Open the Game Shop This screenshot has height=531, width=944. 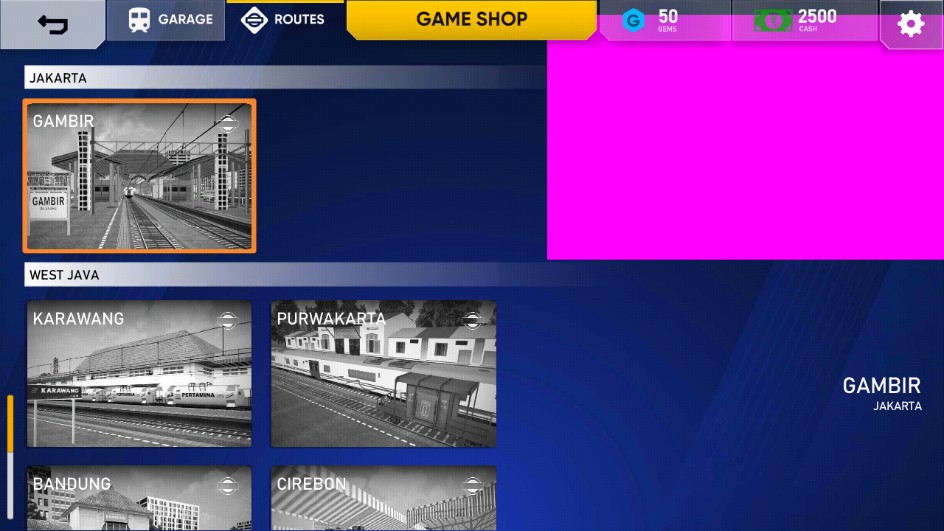click(471, 19)
